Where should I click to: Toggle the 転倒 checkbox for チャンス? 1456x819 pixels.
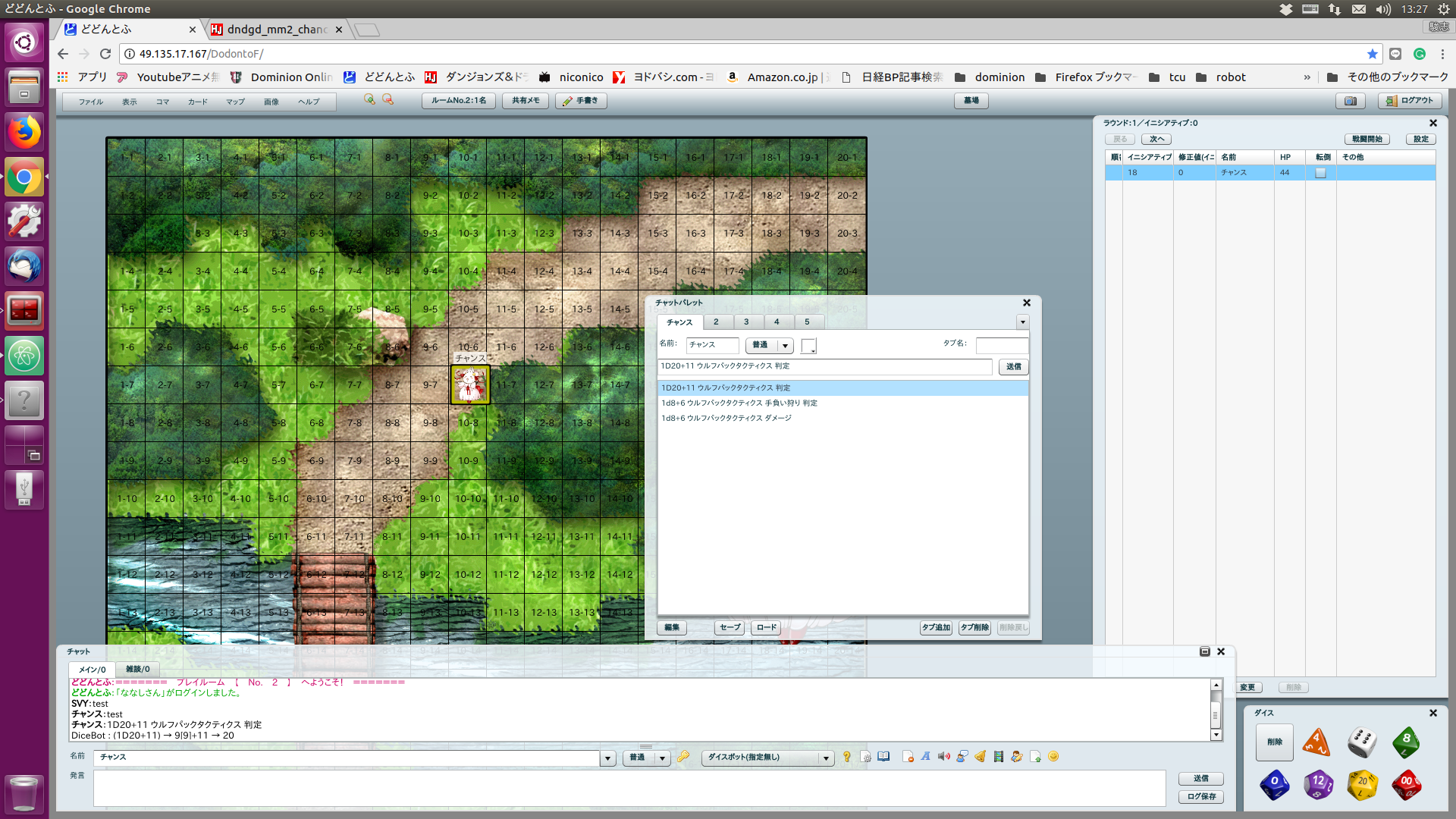[1320, 173]
